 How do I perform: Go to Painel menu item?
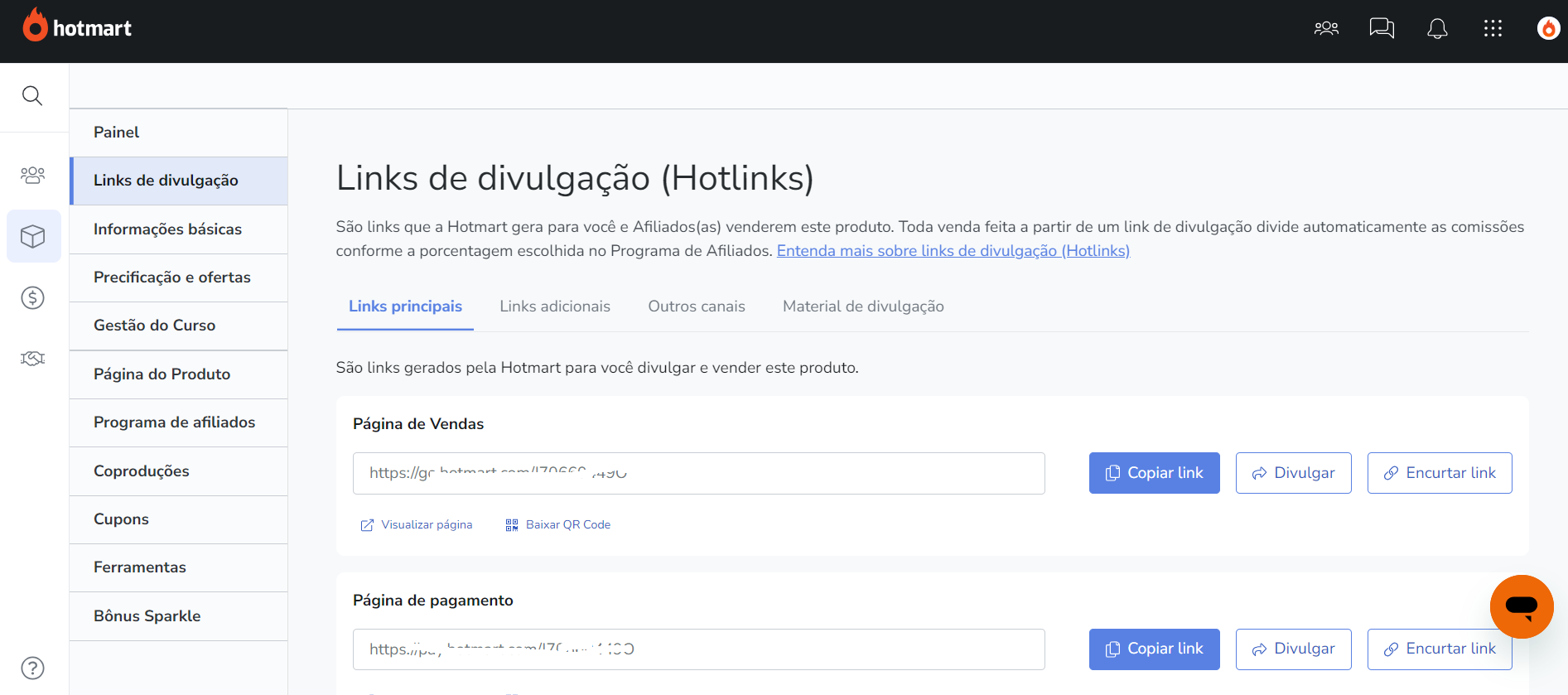178,133
